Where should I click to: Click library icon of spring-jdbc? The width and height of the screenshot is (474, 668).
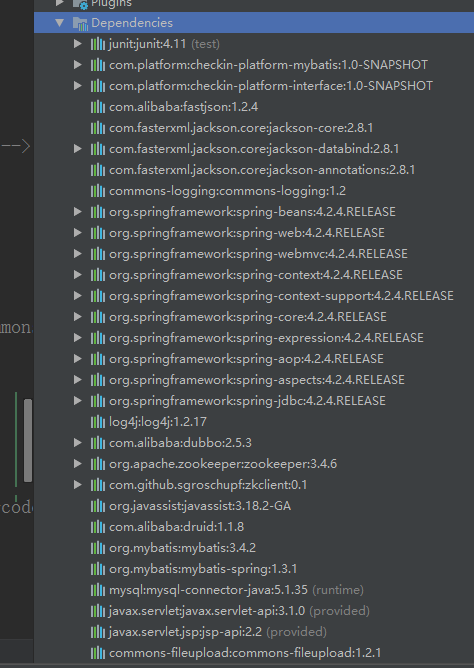[x=98, y=400]
